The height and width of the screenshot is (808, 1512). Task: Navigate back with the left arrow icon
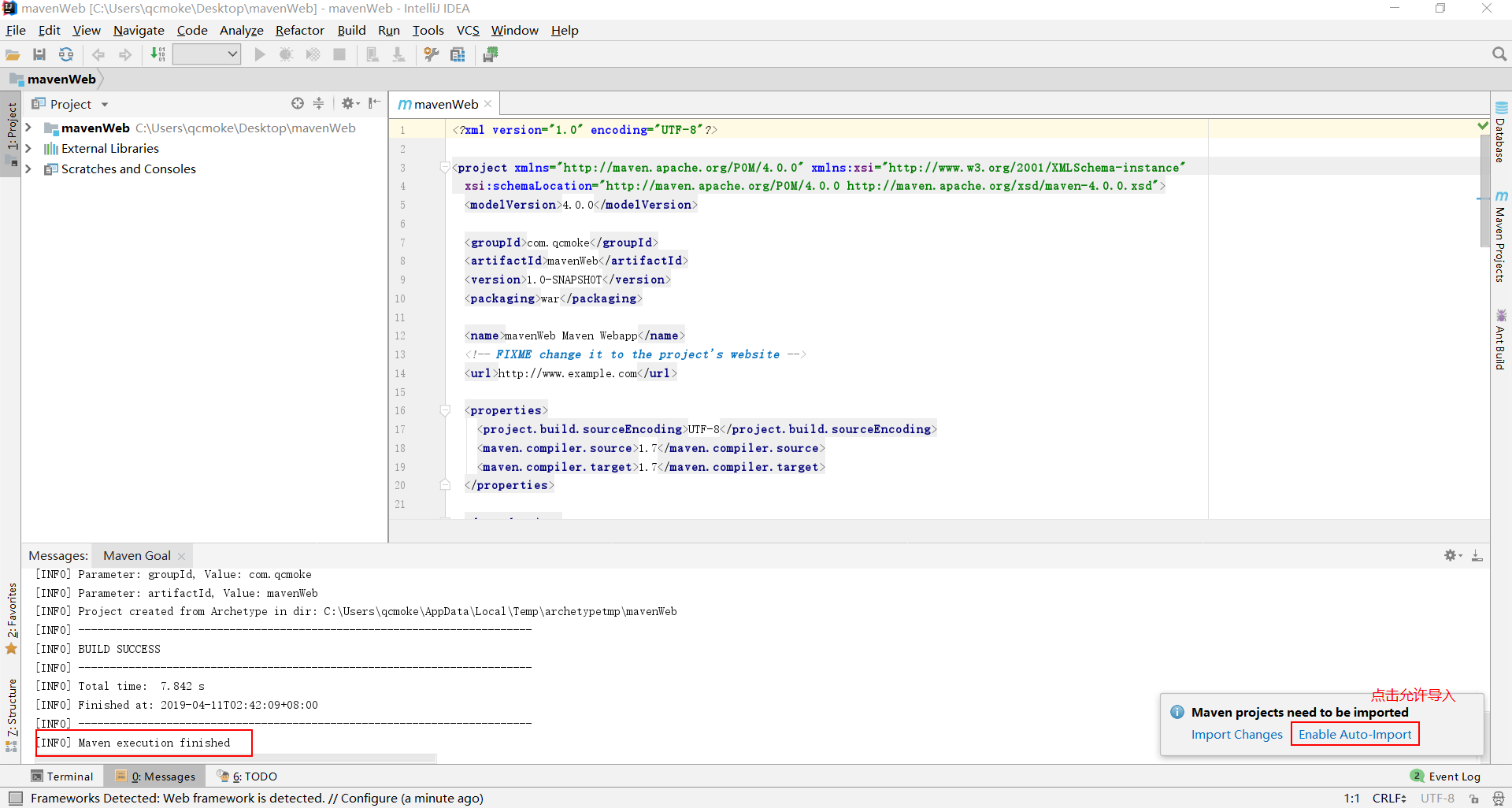point(98,54)
